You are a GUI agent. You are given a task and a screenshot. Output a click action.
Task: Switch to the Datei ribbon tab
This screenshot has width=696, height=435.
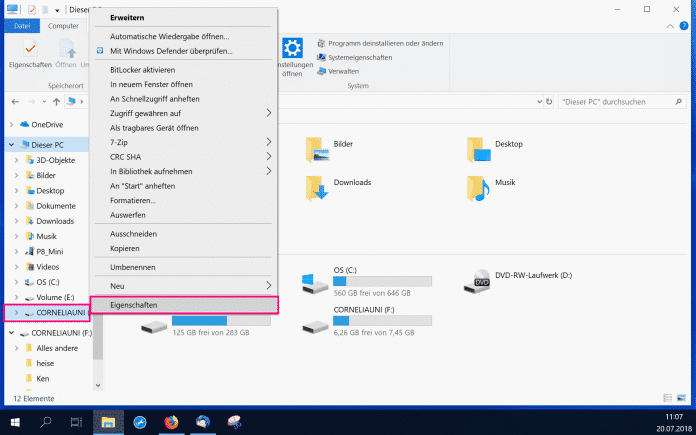(x=21, y=25)
